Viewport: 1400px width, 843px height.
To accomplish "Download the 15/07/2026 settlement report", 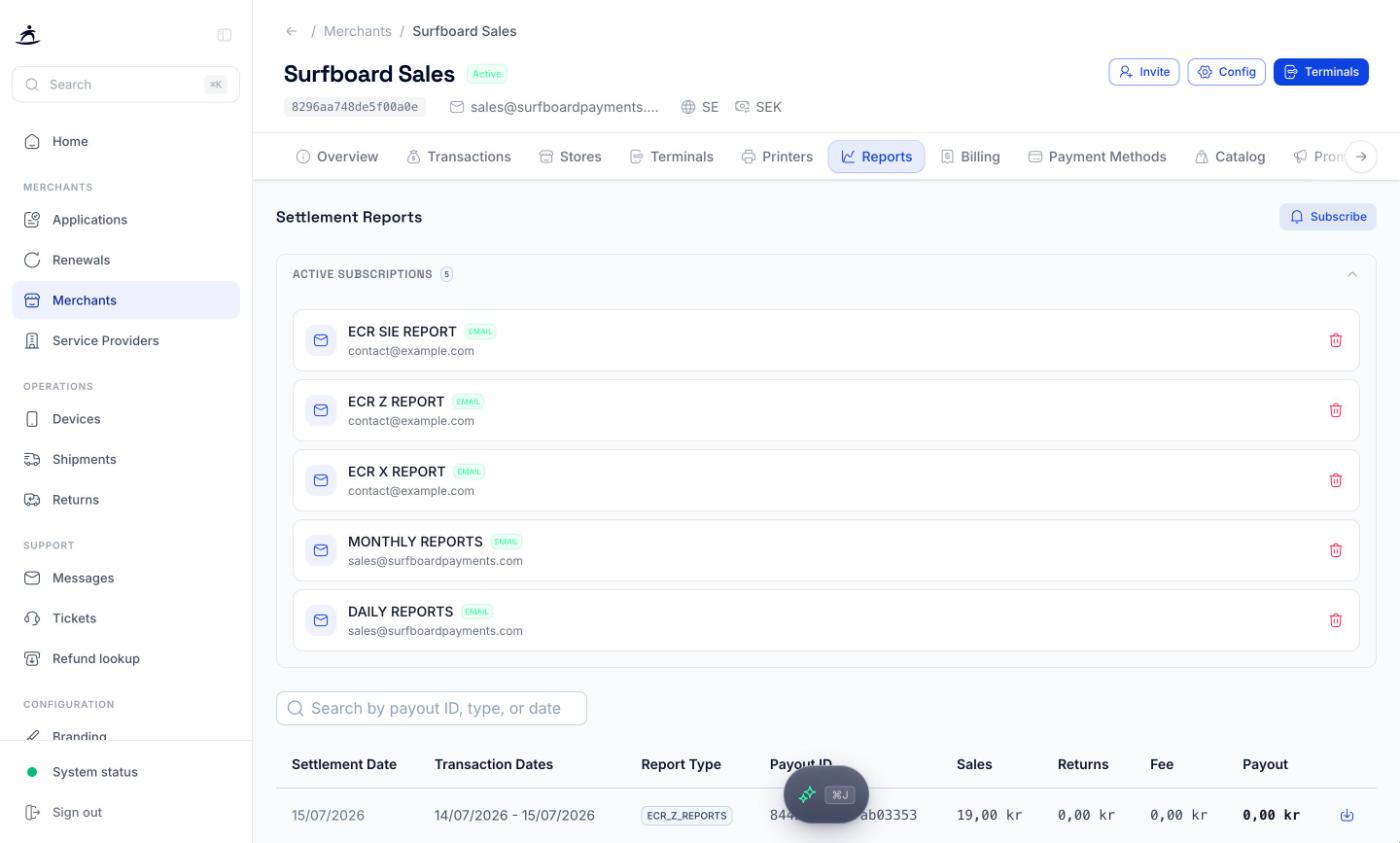I will point(1346,815).
